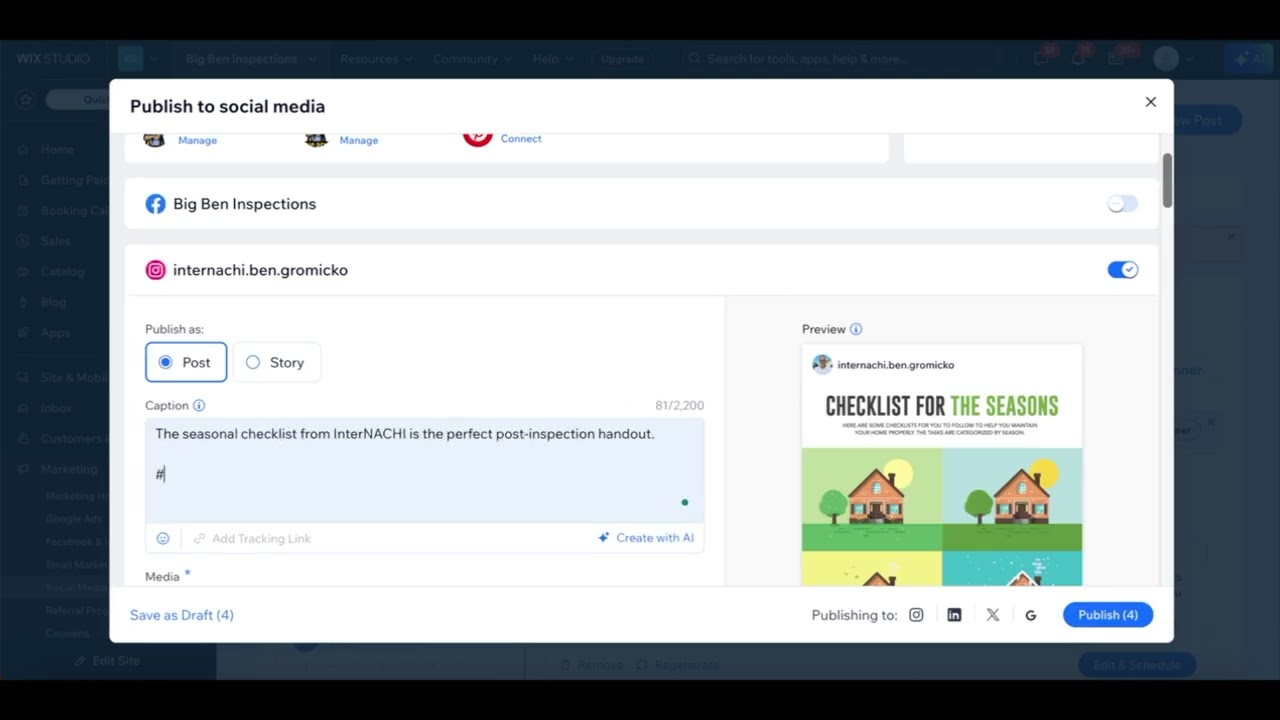Click the Preview info icon
1280x720 pixels.
[x=856, y=329]
